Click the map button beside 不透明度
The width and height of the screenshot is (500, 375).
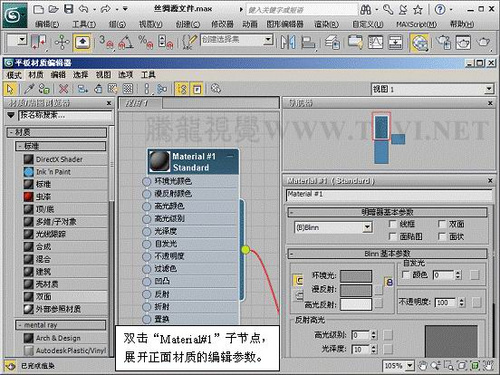pos(477,302)
